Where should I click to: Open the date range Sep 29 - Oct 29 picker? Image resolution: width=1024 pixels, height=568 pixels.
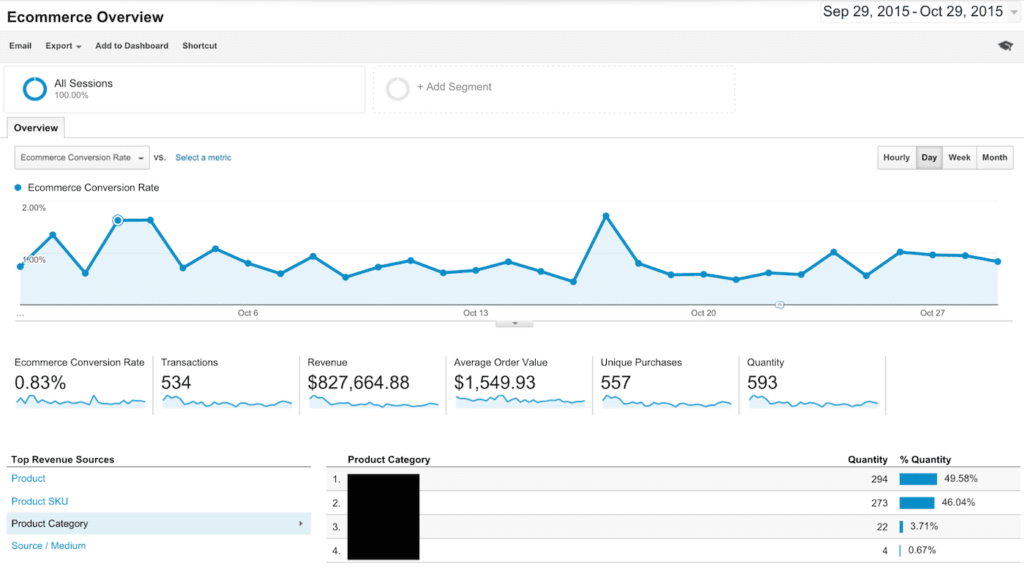[920, 12]
